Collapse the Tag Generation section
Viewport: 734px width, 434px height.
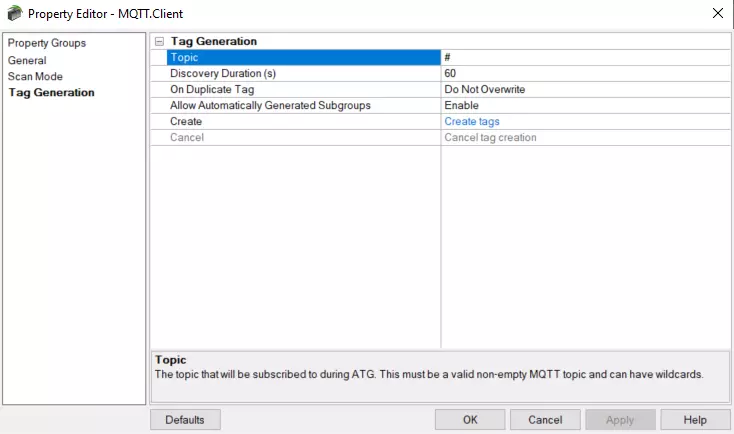(x=160, y=42)
